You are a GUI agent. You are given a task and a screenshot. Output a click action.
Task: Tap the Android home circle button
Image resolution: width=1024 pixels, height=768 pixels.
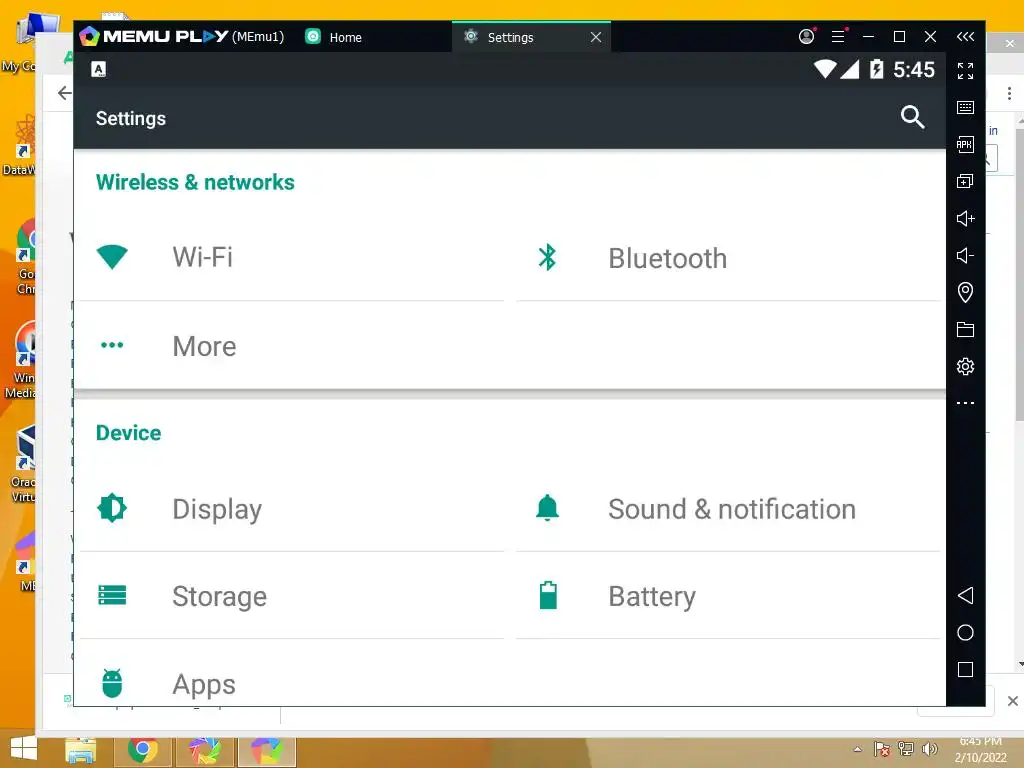point(965,632)
